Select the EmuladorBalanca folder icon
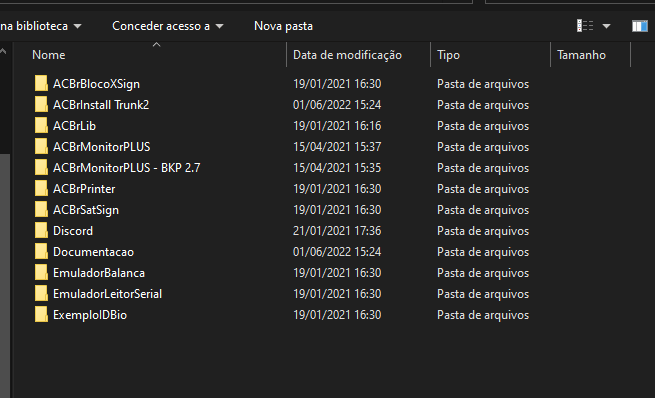The height and width of the screenshot is (398, 655). [x=41, y=273]
